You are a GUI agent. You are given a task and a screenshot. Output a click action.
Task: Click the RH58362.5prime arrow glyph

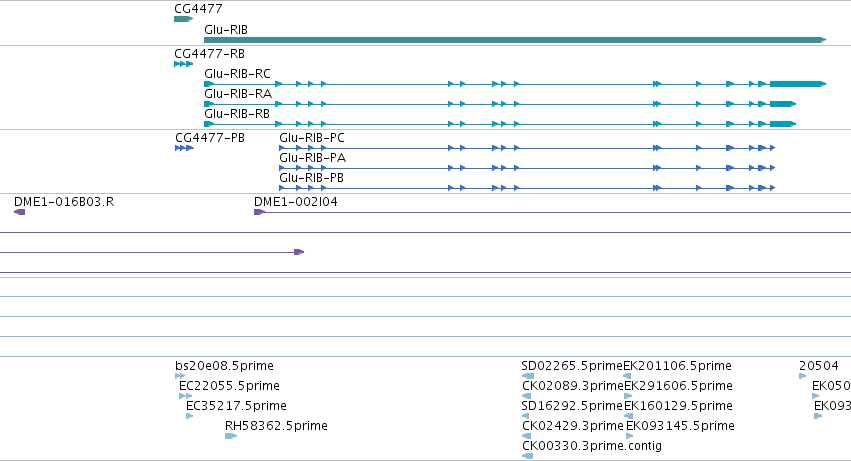coord(231,437)
